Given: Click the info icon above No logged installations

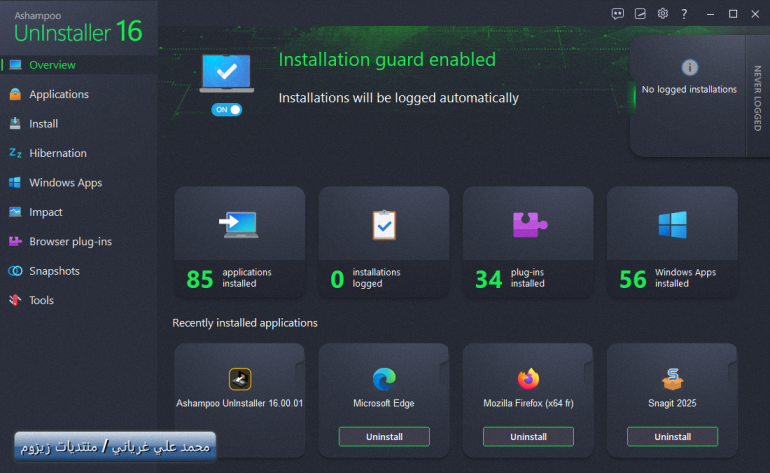Looking at the screenshot, I should click(x=689, y=67).
